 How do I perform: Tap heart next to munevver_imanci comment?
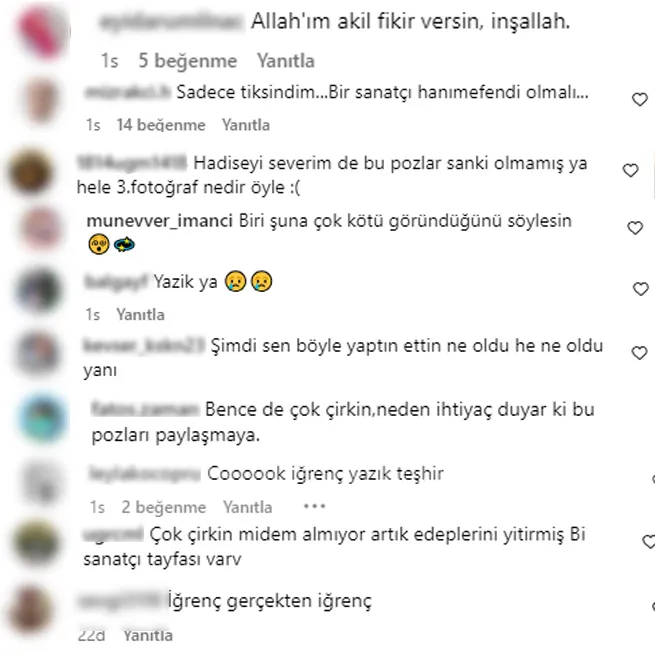tap(635, 228)
